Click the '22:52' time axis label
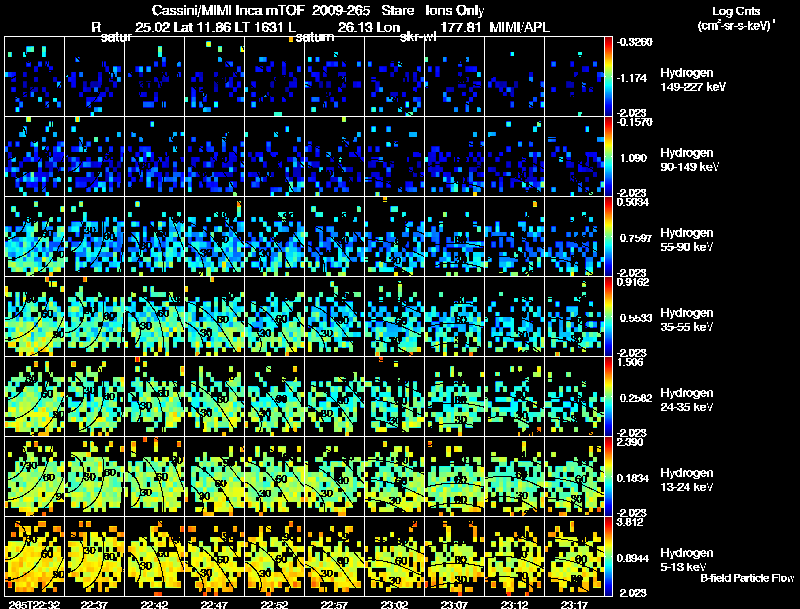This screenshot has height=609, width=800. coord(274,604)
